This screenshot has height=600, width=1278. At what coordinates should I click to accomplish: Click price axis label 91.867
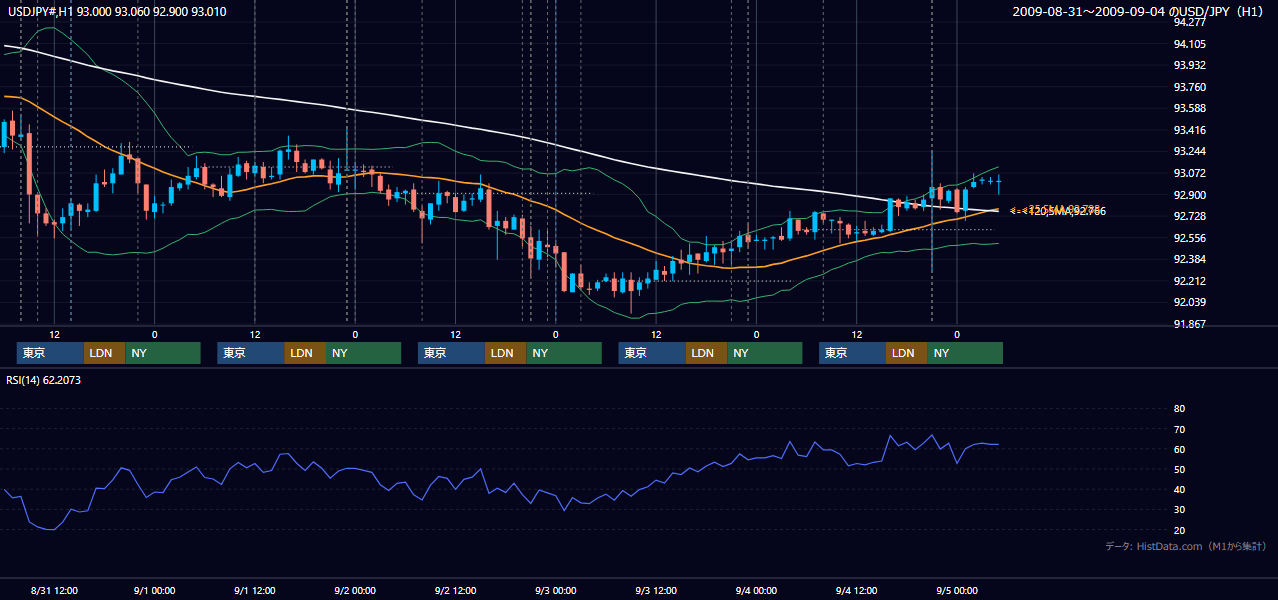[1189, 324]
